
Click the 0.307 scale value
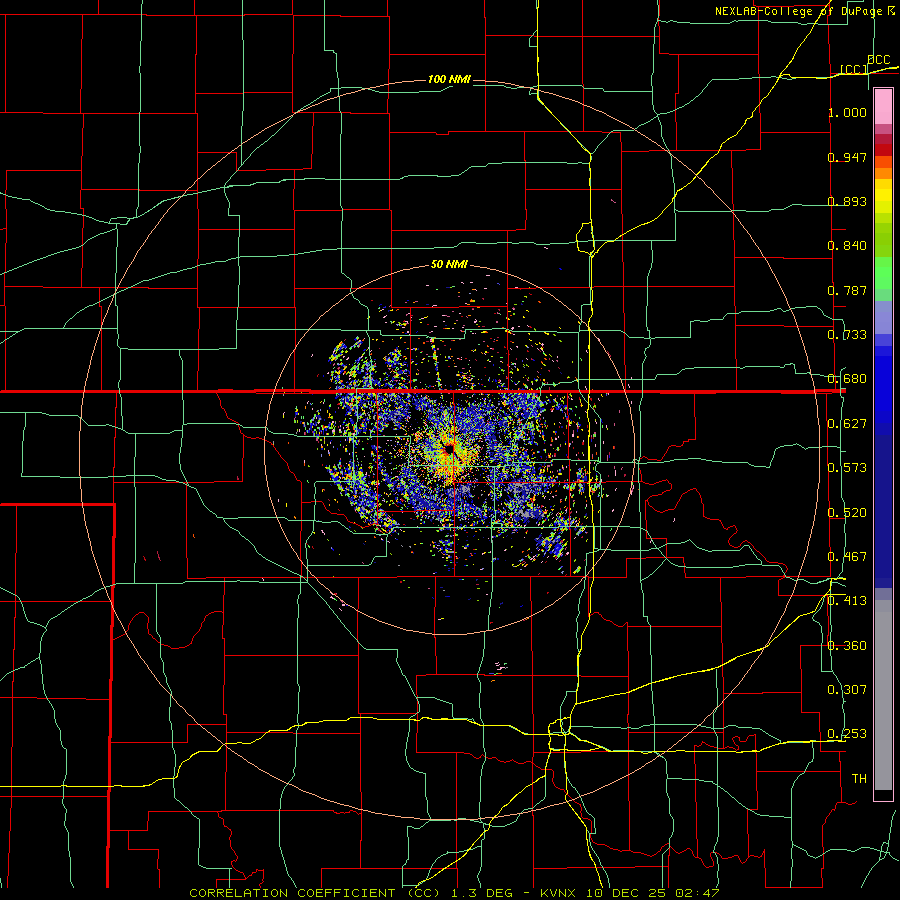pyautogui.click(x=847, y=690)
